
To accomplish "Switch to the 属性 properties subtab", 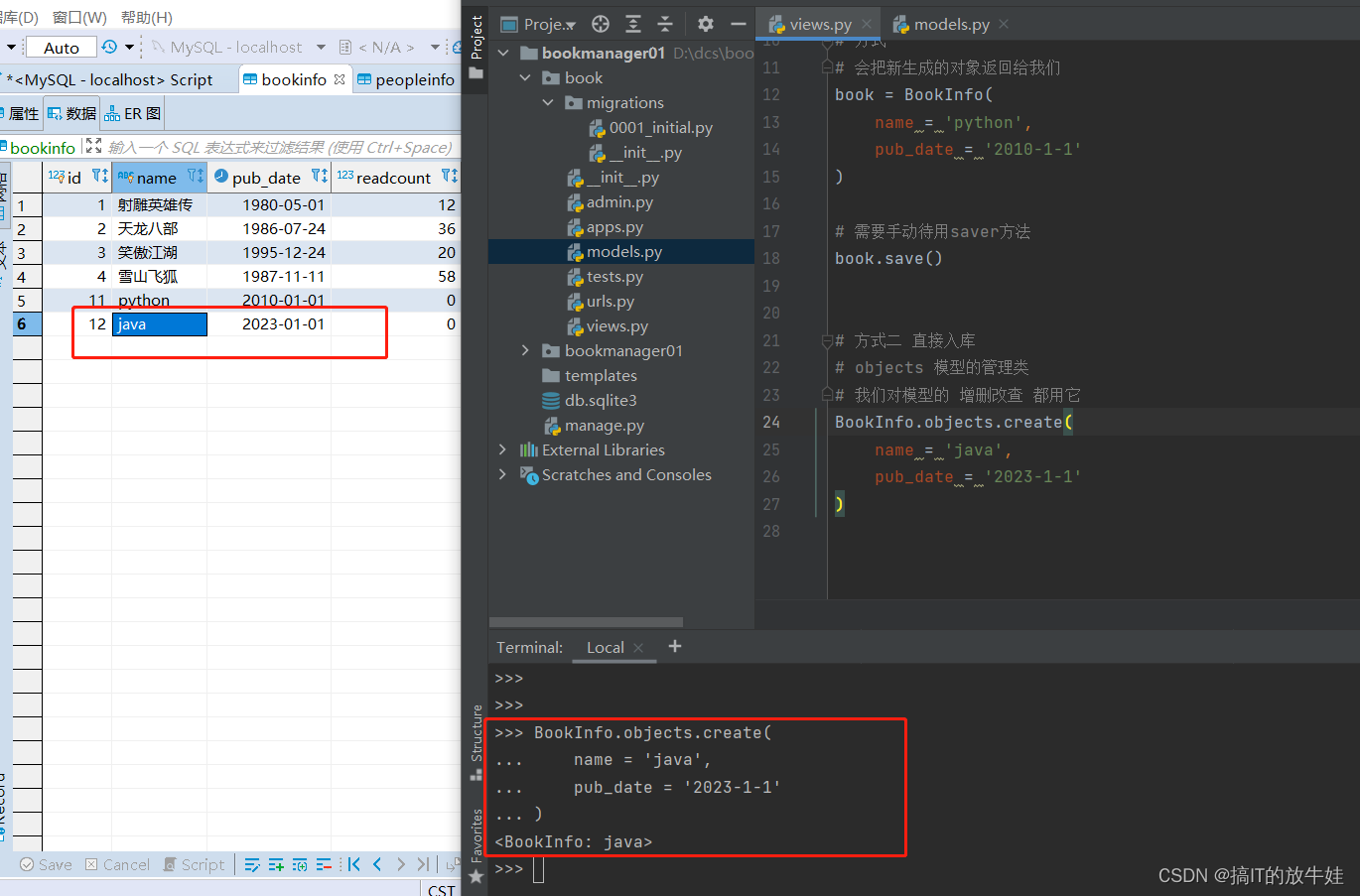I will tap(20, 113).
